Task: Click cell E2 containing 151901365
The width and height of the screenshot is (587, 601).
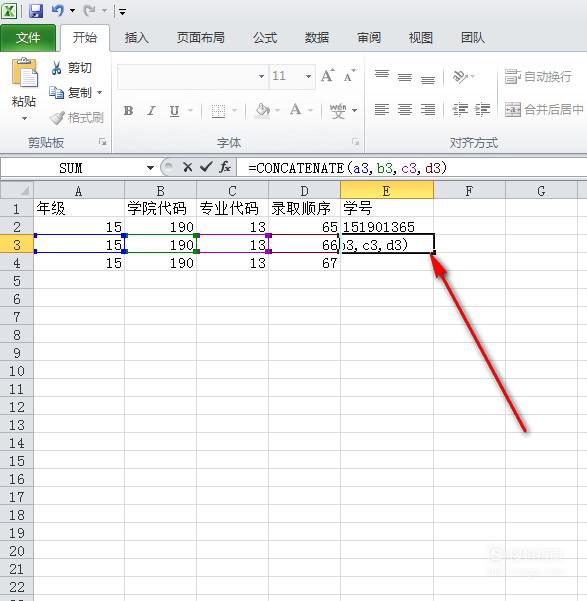Action: coord(387,227)
